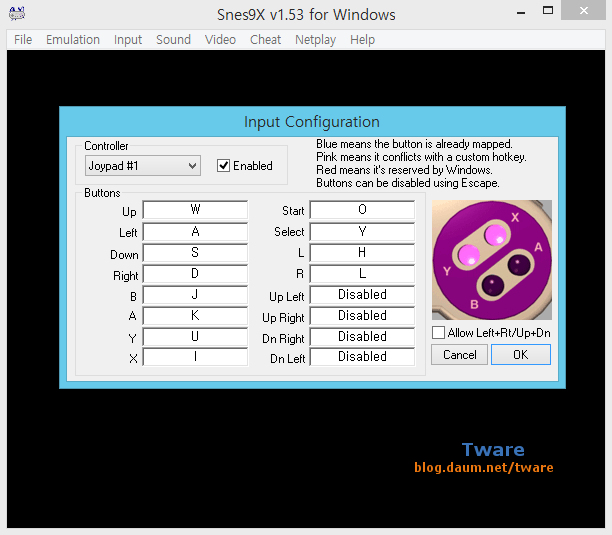Open the Help menu

tap(362, 39)
